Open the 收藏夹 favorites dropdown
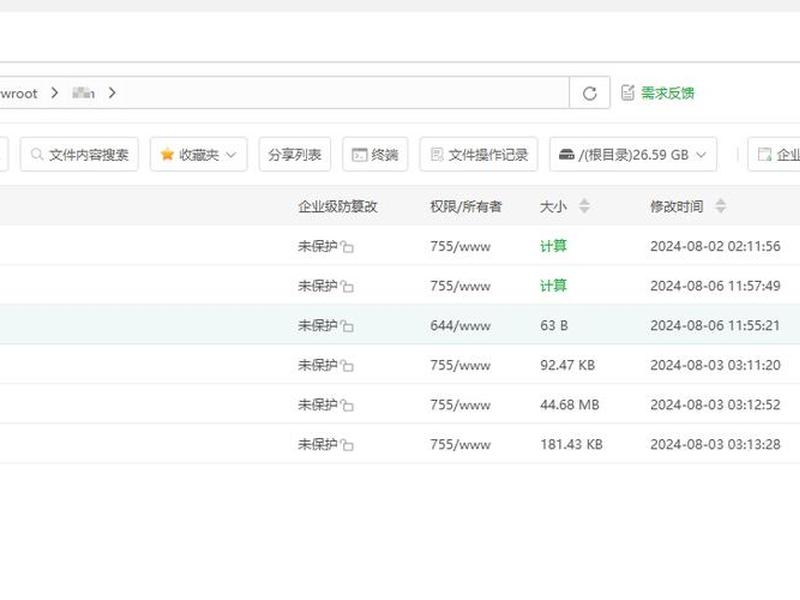This screenshot has height=600, width=800. 198,154
